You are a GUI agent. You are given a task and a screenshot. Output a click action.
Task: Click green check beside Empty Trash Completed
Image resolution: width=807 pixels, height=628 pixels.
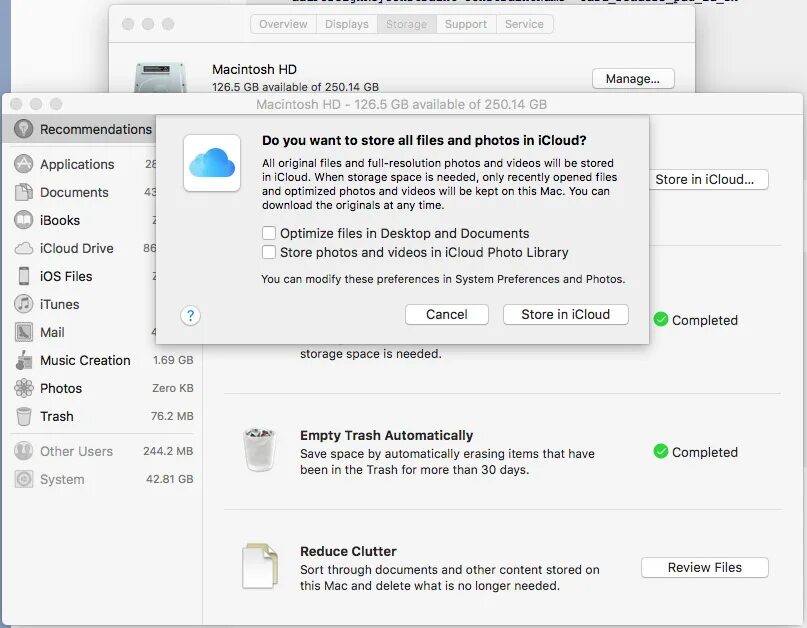[x=660, y=451]
